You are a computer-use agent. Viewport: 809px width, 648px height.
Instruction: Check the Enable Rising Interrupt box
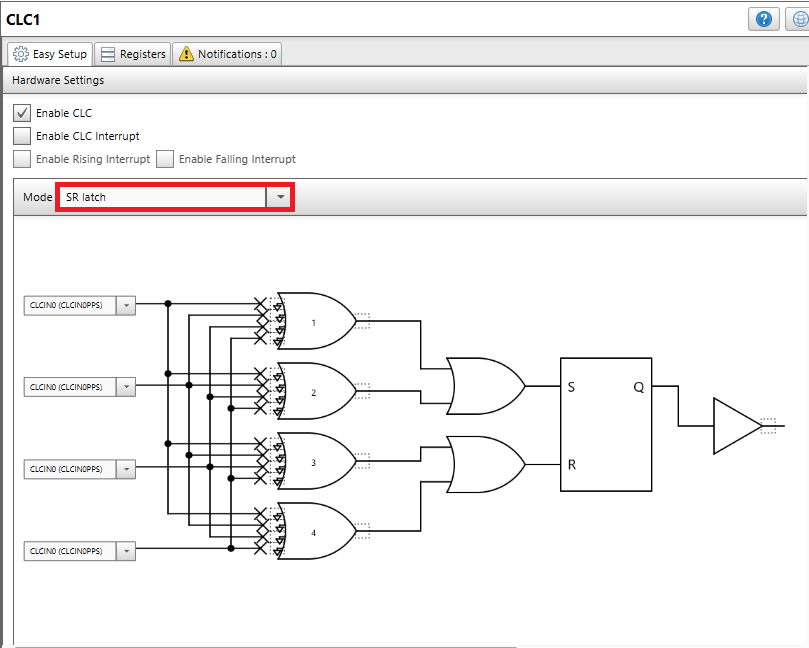point(22,159)
